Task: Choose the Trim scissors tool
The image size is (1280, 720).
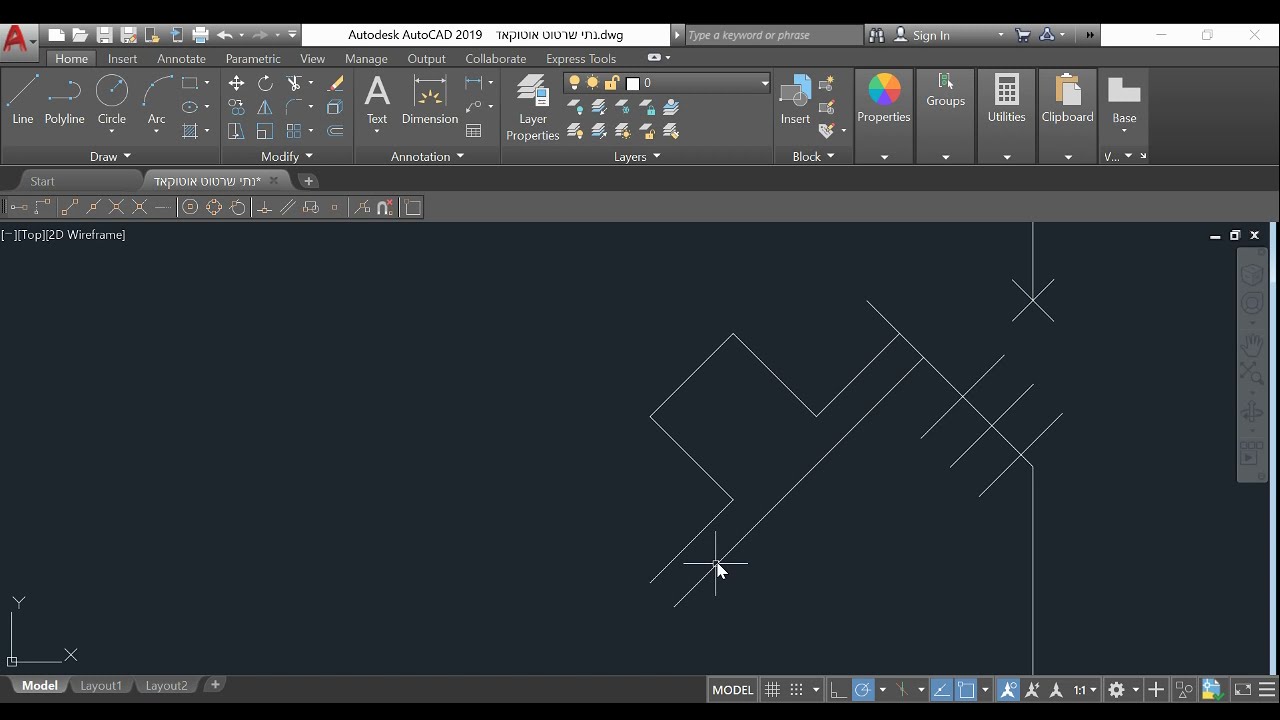Action: (294, 83)
